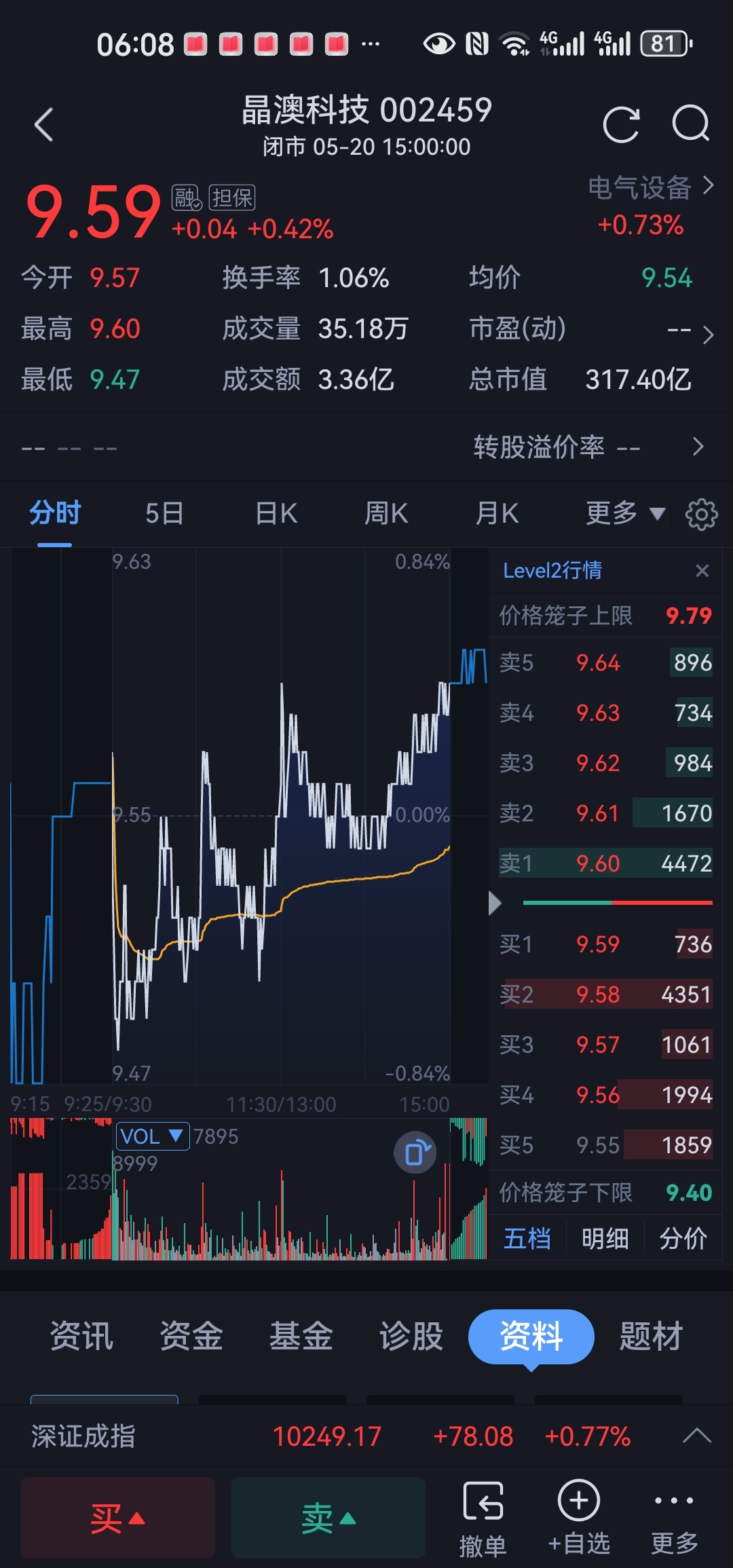Tap the 价格笼子下限 9.40 row

(x=605, y=1193)
